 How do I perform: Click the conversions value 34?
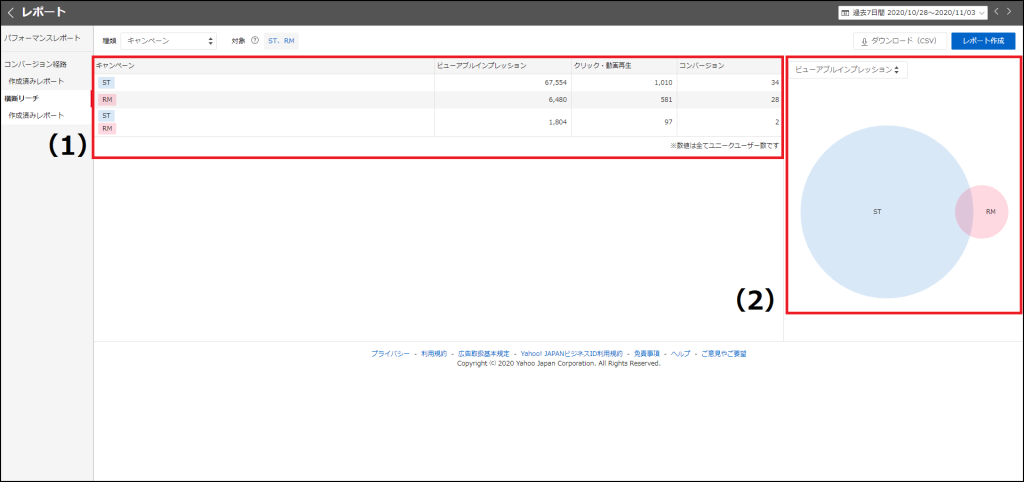(x=775, y=83)
